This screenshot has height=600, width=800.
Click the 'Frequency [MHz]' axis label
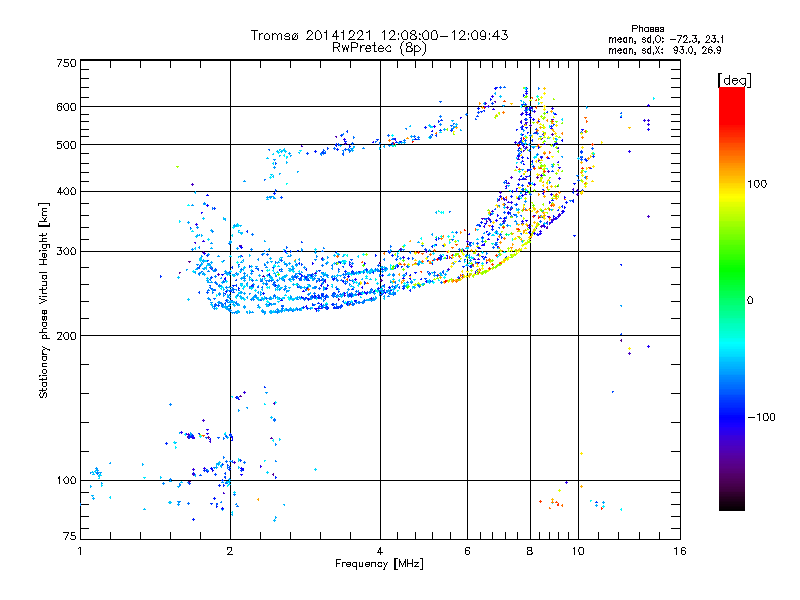click(379, 564)
